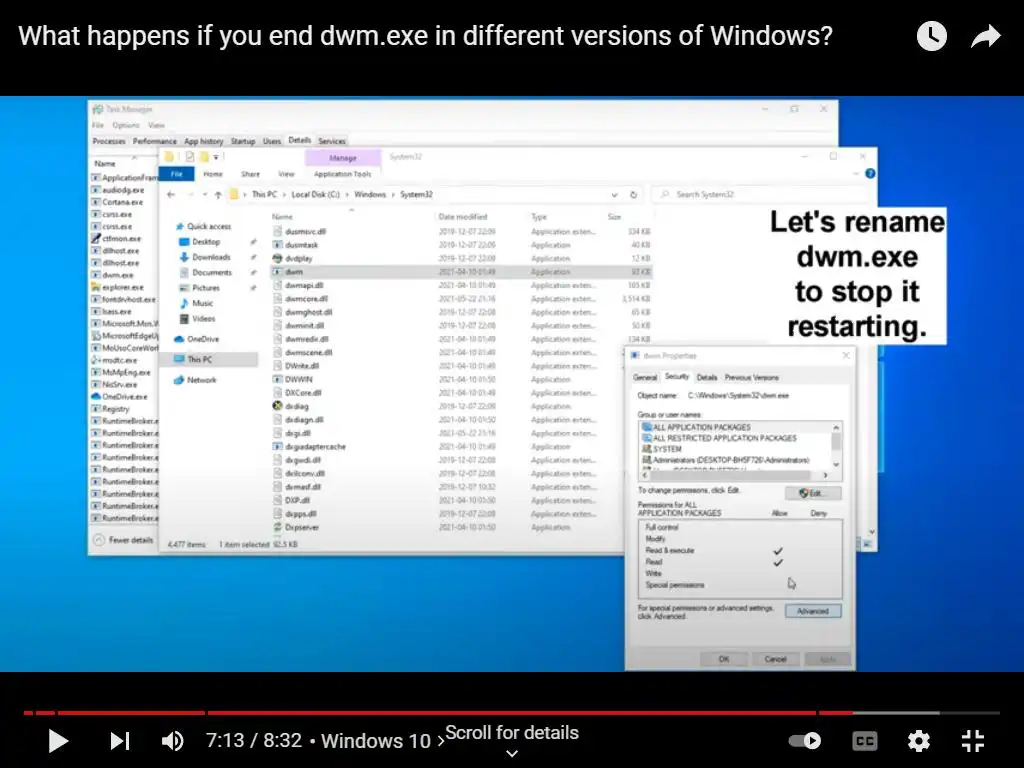Sort files by Date modified column
This screenshot has width=1024, height=768.
(462, 217)
